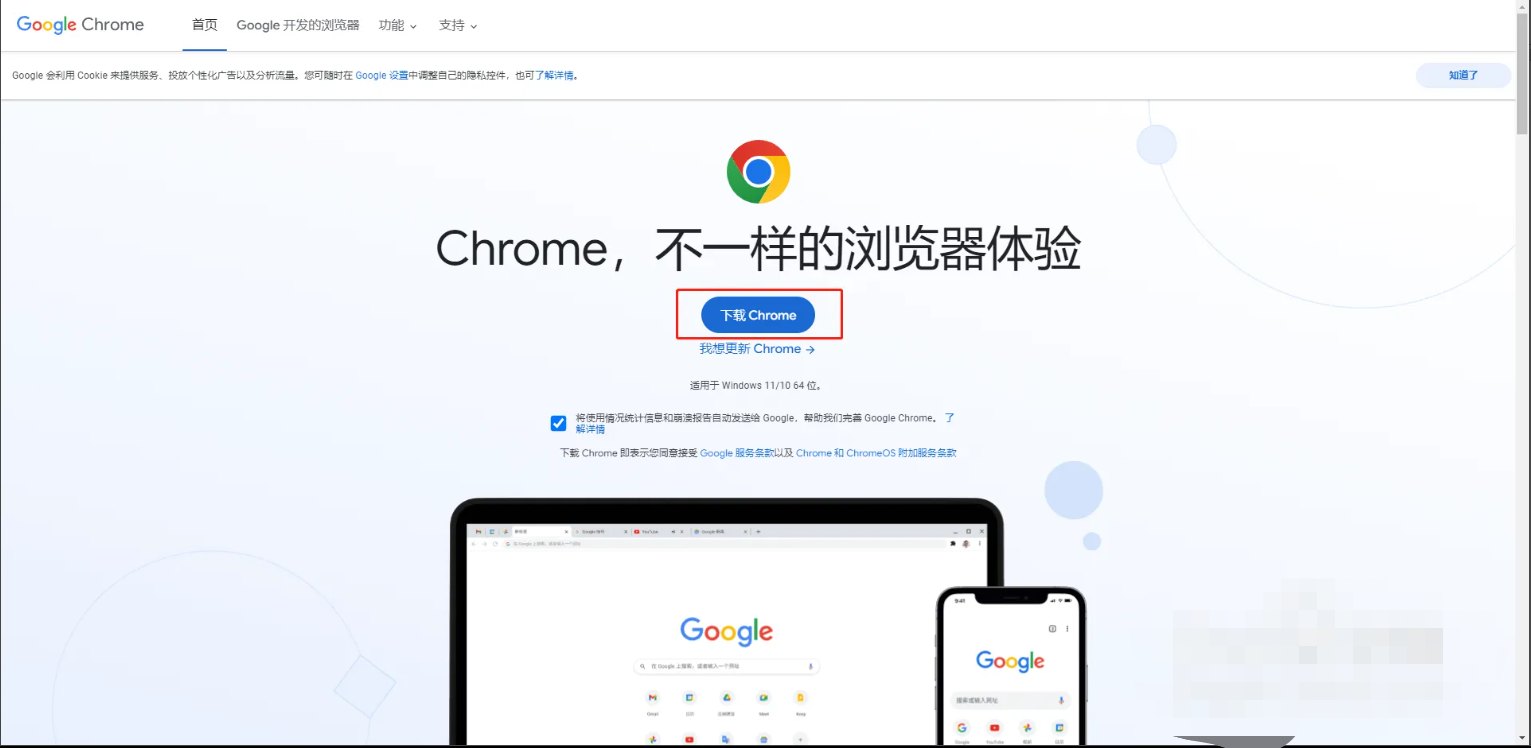Click the 下载 Chrome button
The image size is (1531, 748).
(758, 315)
